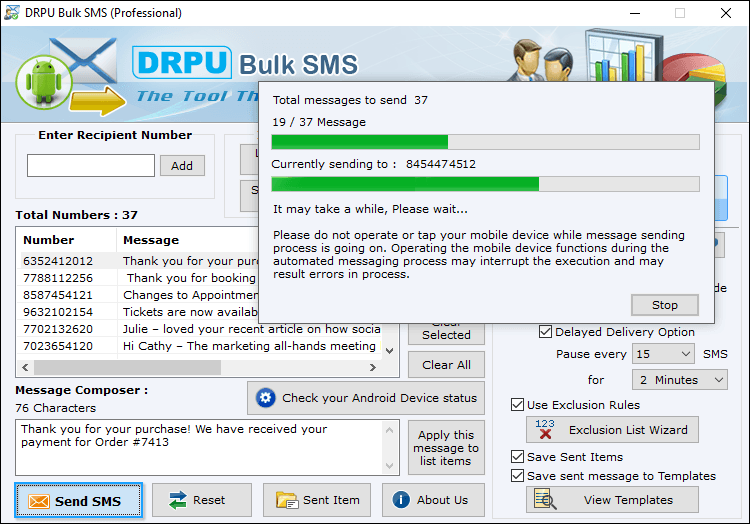750x524 pixels.
Task: Toggle Use Exclusion Rules checkbox
Action: pos(517,405)
